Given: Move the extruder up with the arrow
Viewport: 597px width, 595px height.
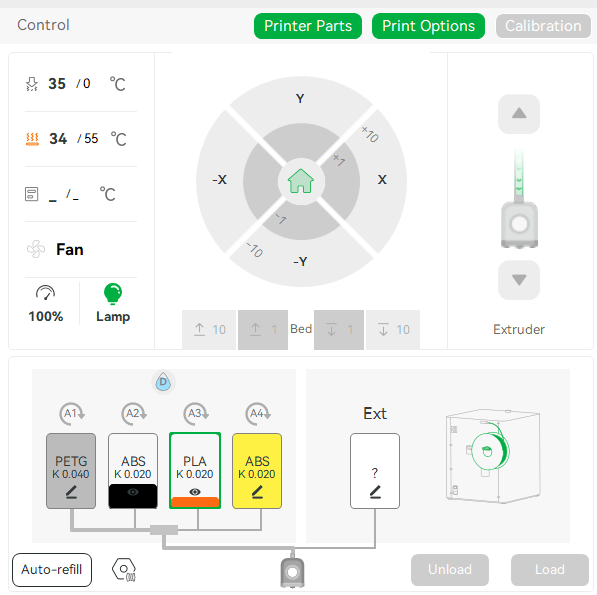Looking at the screenshot, I should 519,114.
